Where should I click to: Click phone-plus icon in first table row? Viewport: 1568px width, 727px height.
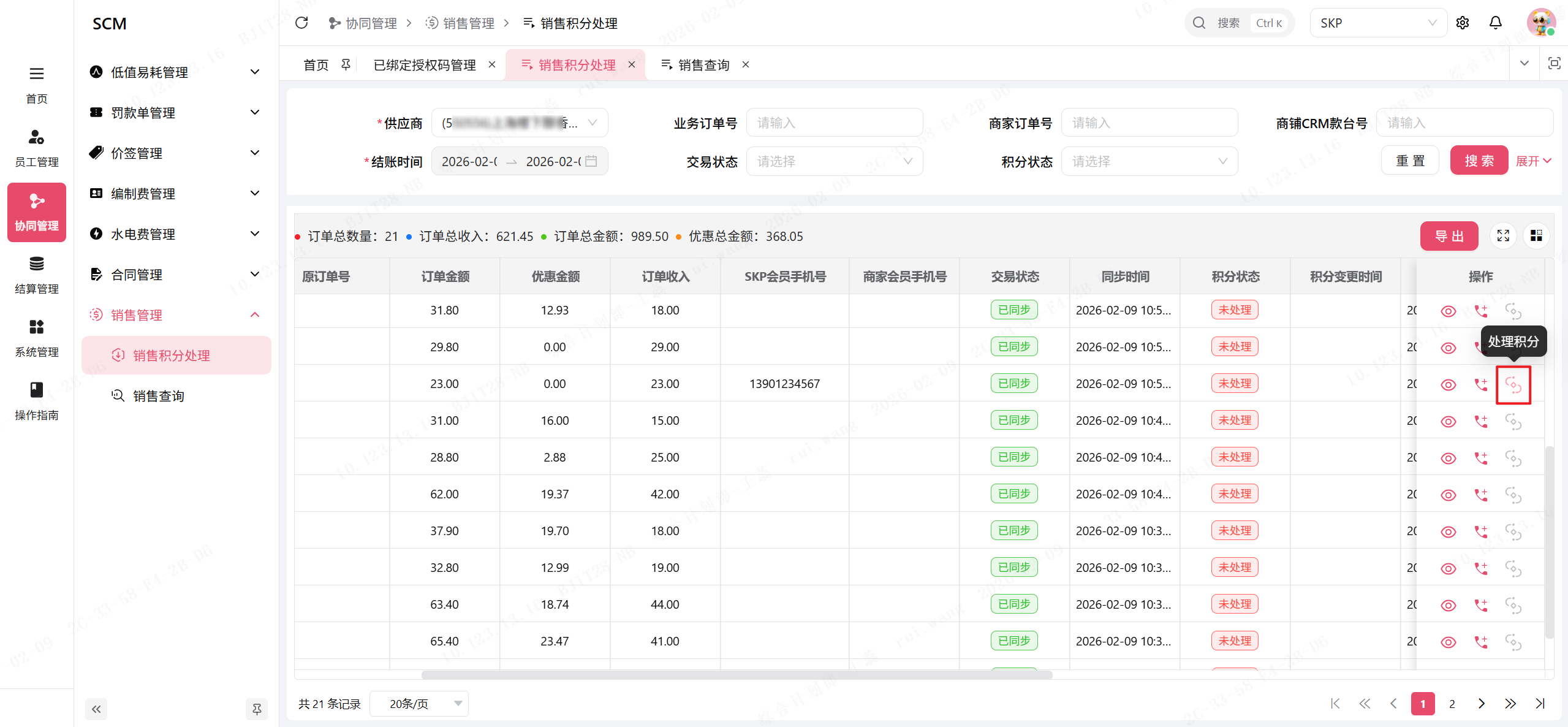(1480, 311)
